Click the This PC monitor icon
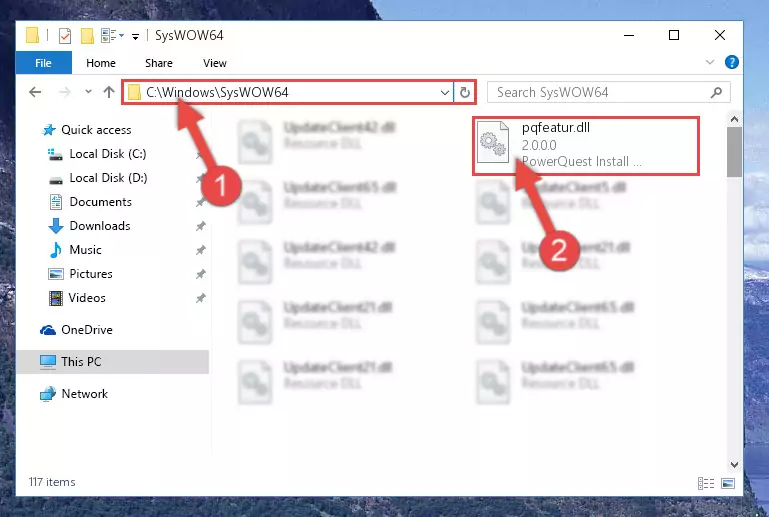Screen dimensions: 769x517 (48, 362)
